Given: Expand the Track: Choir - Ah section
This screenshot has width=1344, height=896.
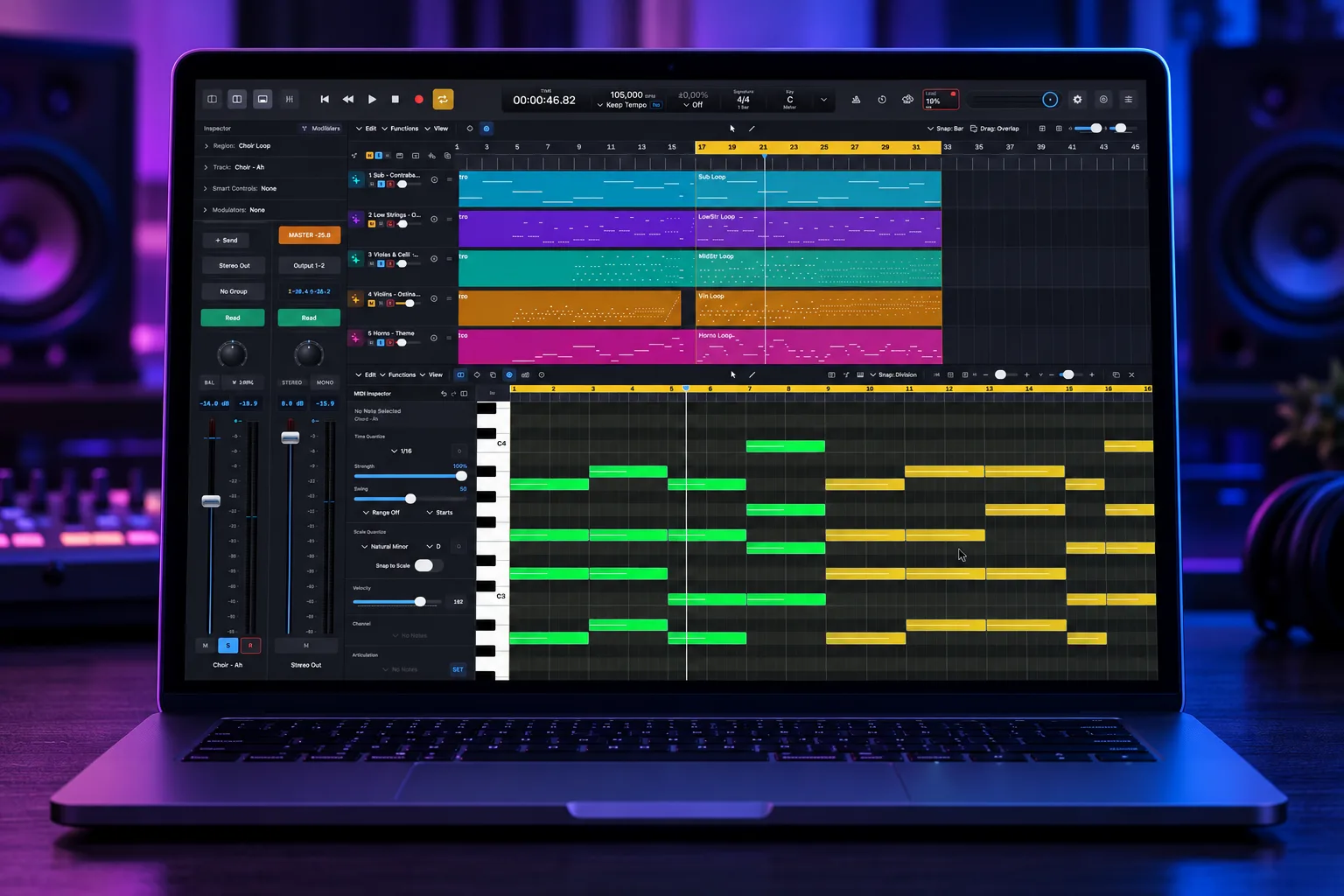Looking at the screenshot, I should pyautogui.click(x=234, y=167).
